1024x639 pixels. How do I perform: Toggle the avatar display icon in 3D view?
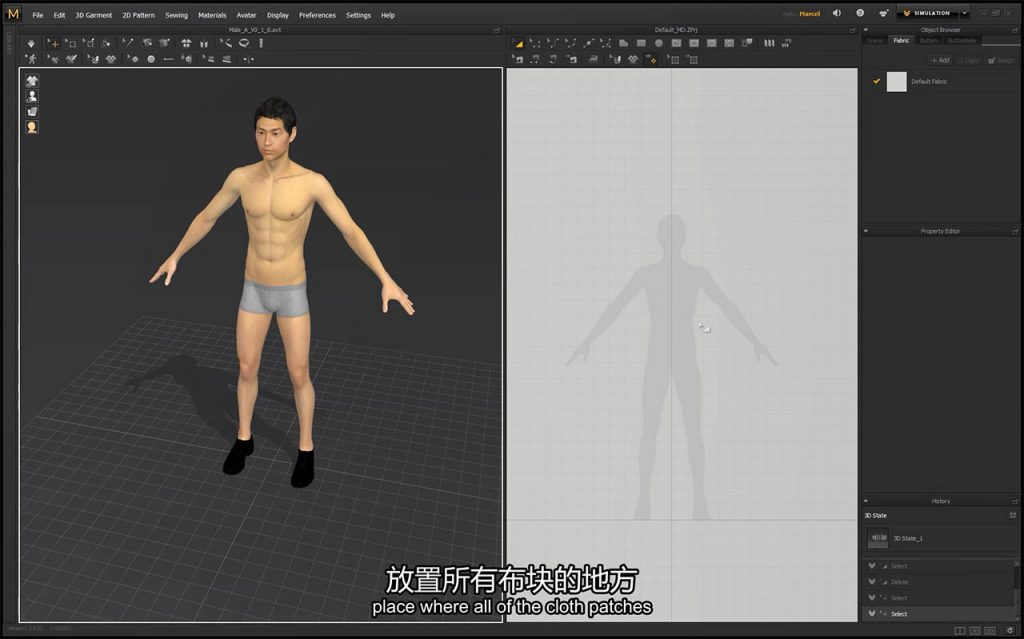31,96
